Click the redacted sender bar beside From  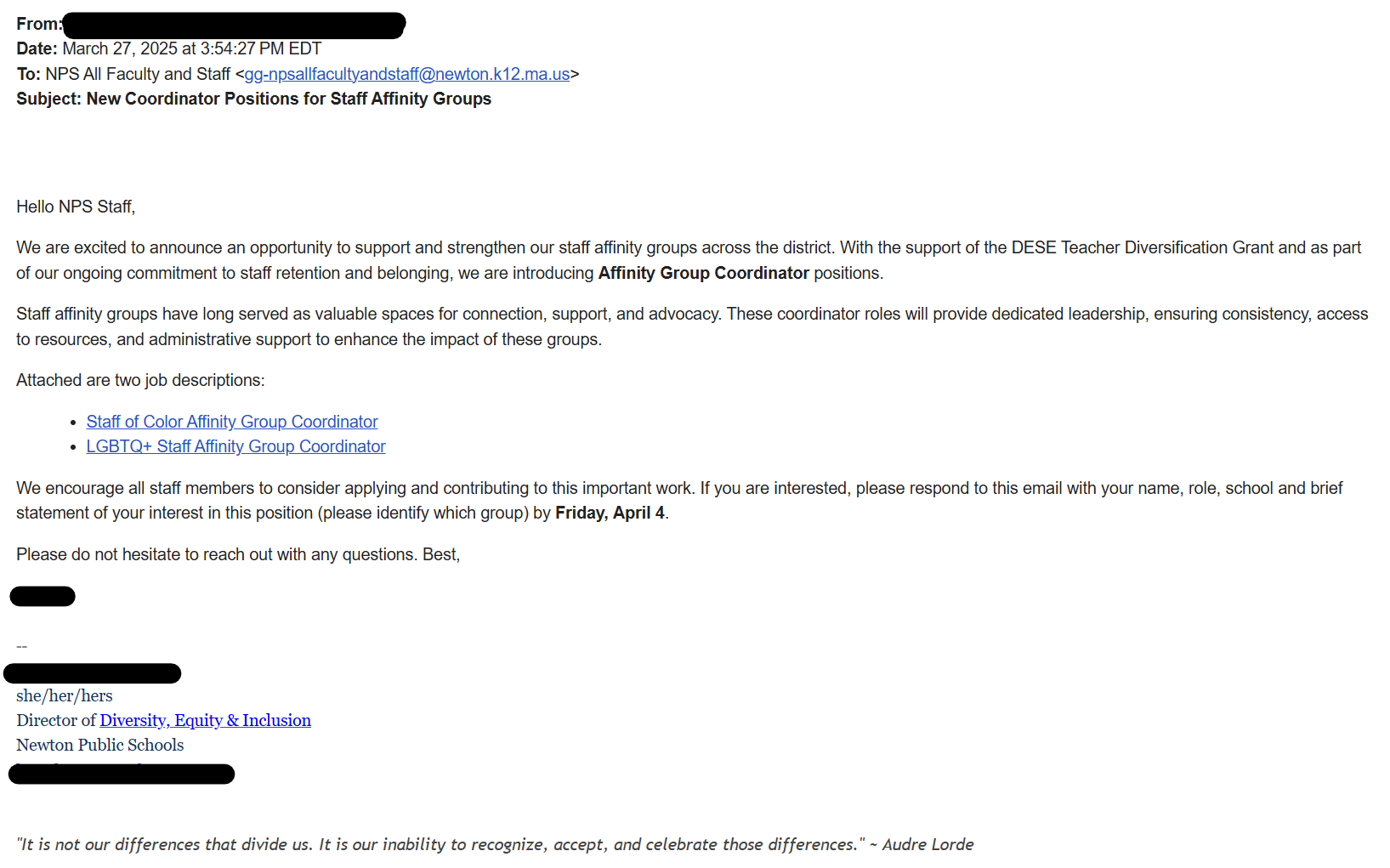click(x=234, y=26)
